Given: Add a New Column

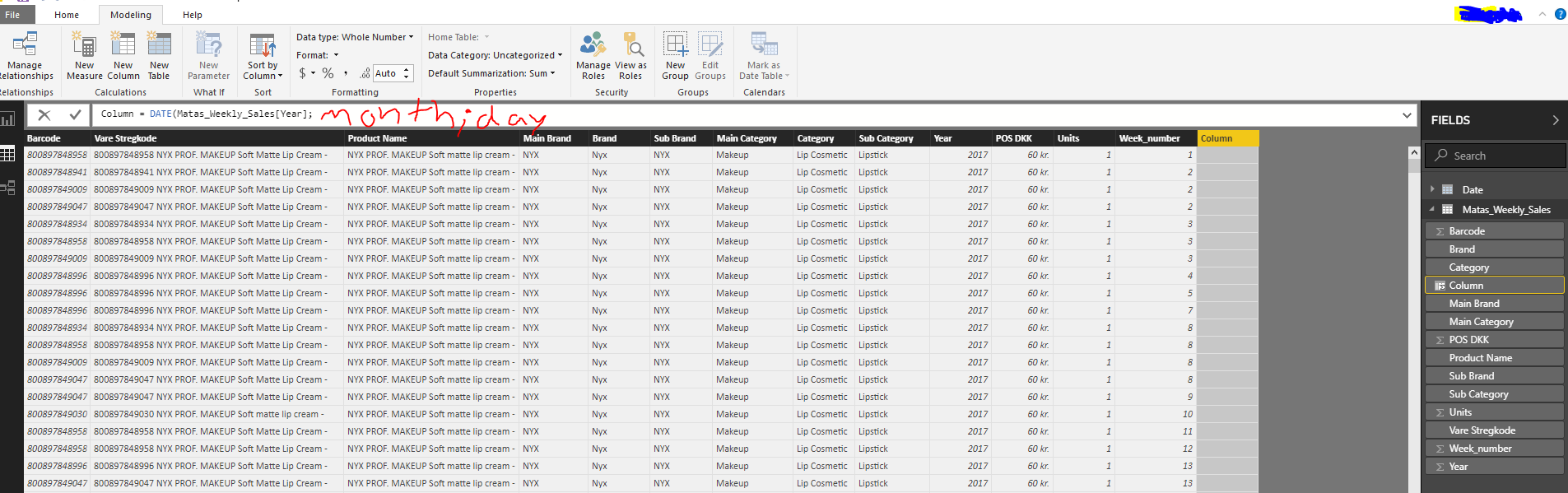Looking at the screenshot, I should pyautogui.click(x=123, y=56).
